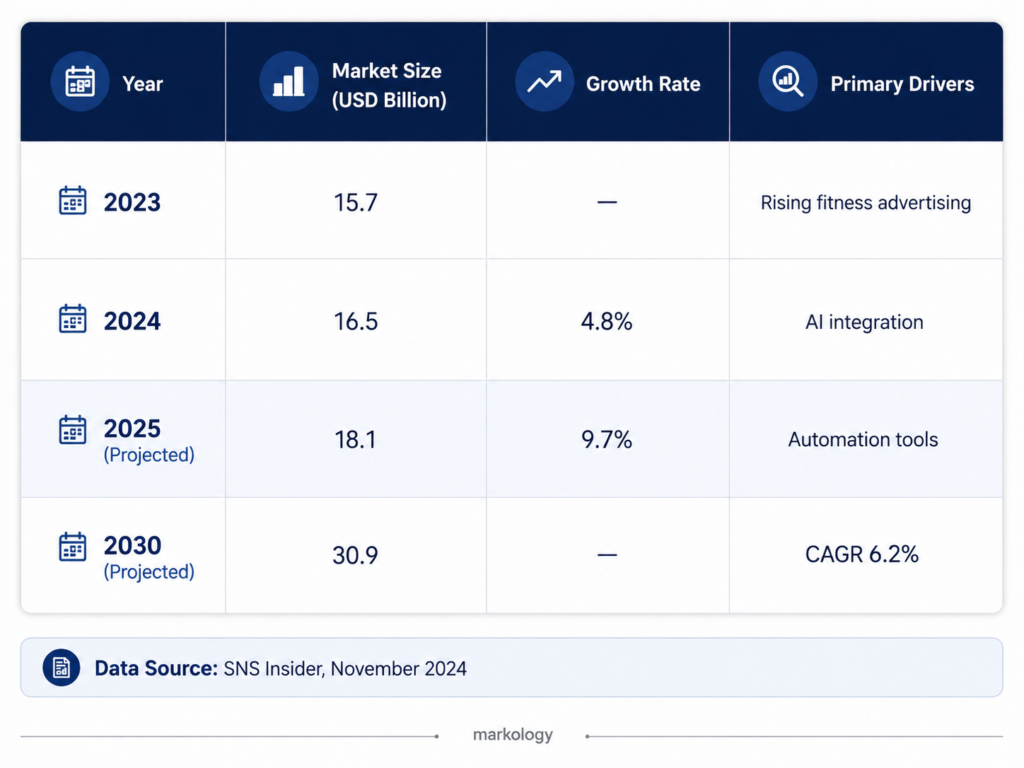Click the (Projected) label under 2025
Screen dimensions: 1024x768
[x=149, y=455]
